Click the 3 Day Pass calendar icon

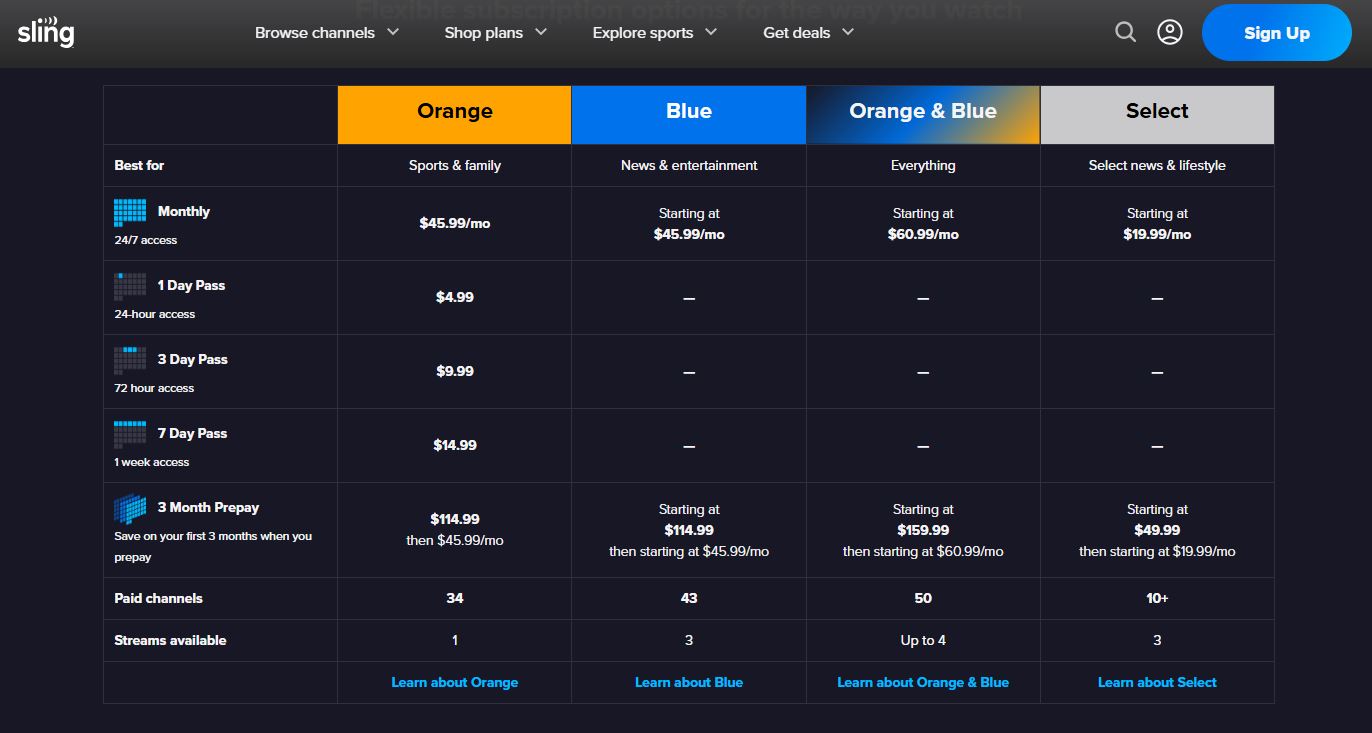130,360
